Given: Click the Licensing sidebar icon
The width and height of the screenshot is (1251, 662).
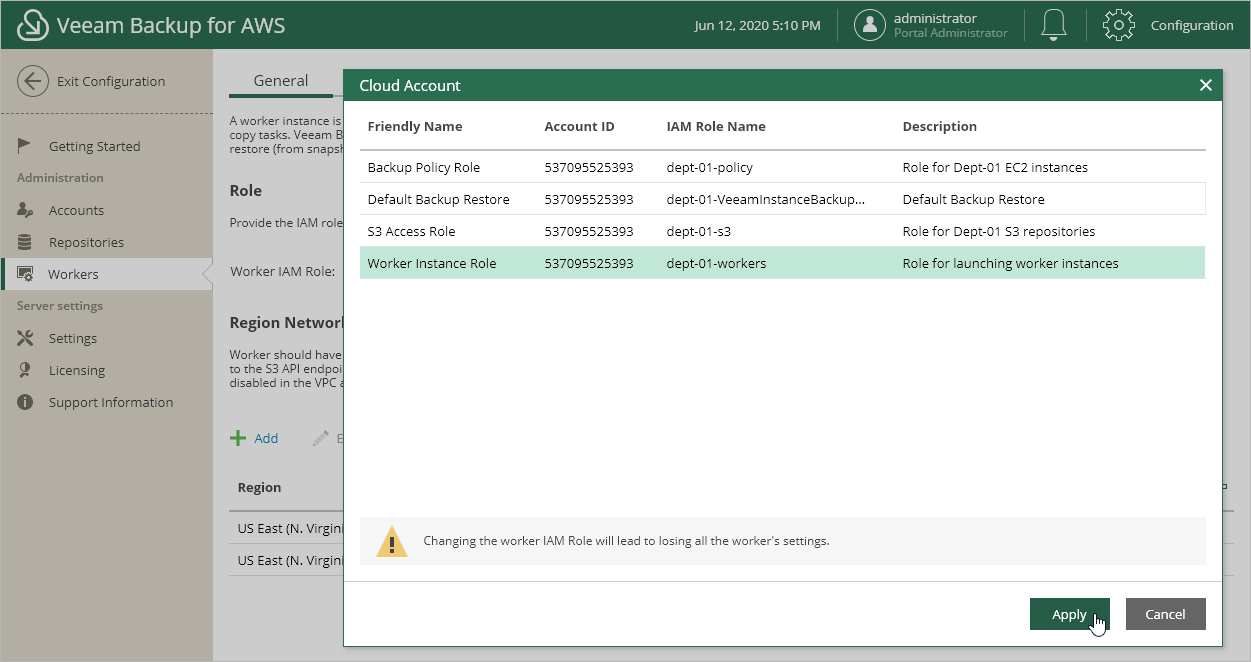Looking at the screenshot, I should (x=26, y=370).
